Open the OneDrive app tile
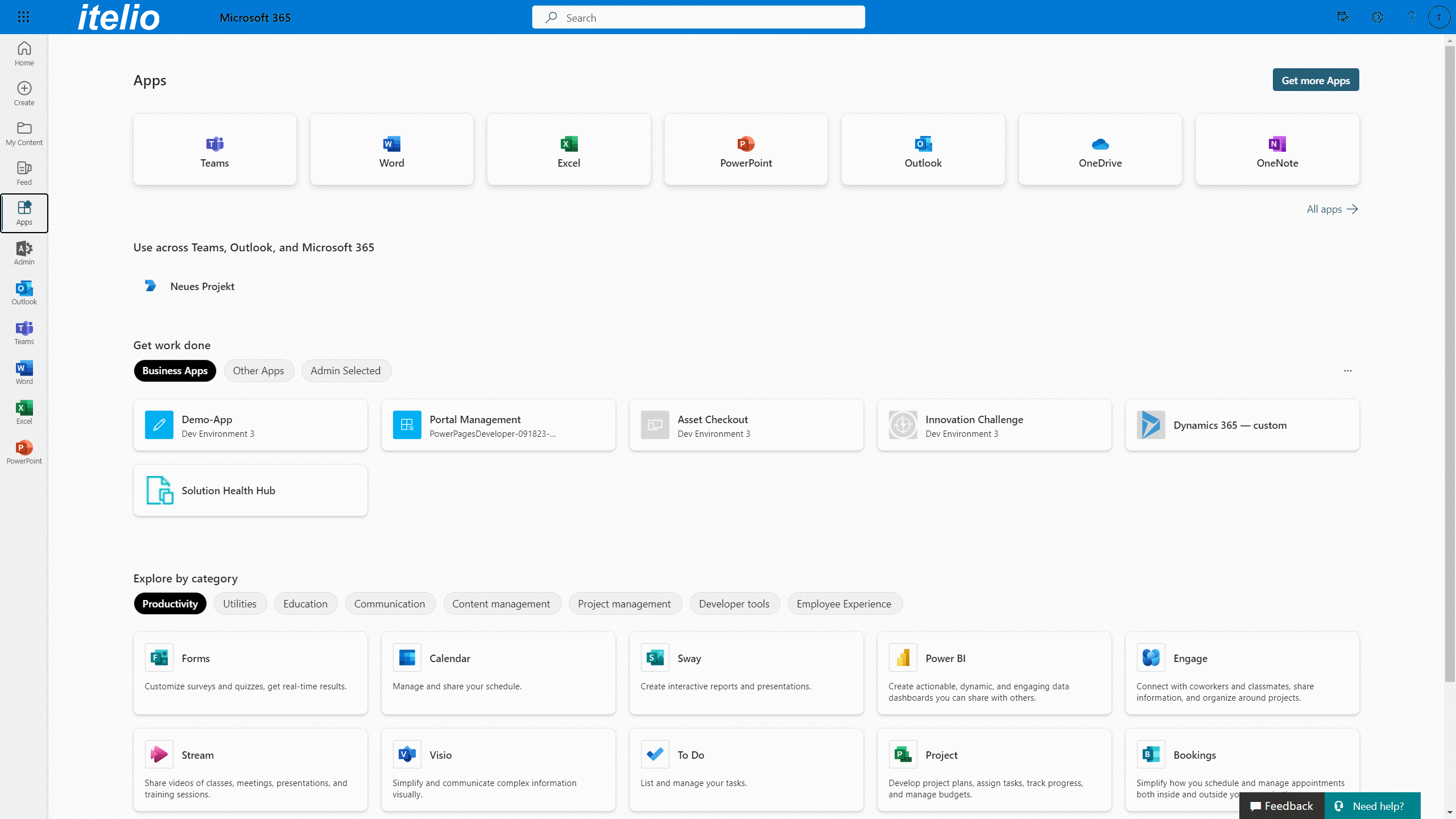 tap(1101, 149)
